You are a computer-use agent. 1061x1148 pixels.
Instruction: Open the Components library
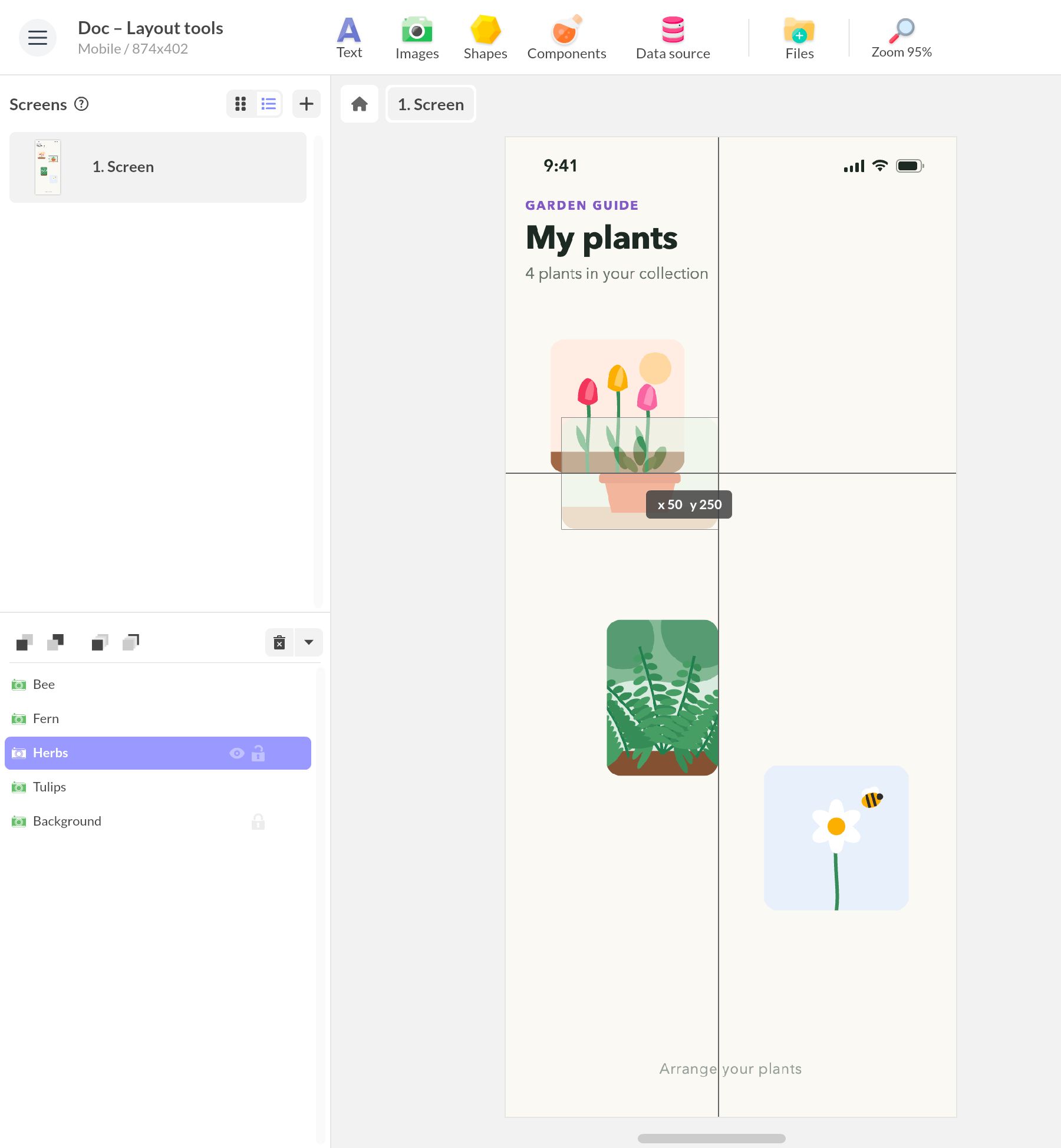click(566, 38)
